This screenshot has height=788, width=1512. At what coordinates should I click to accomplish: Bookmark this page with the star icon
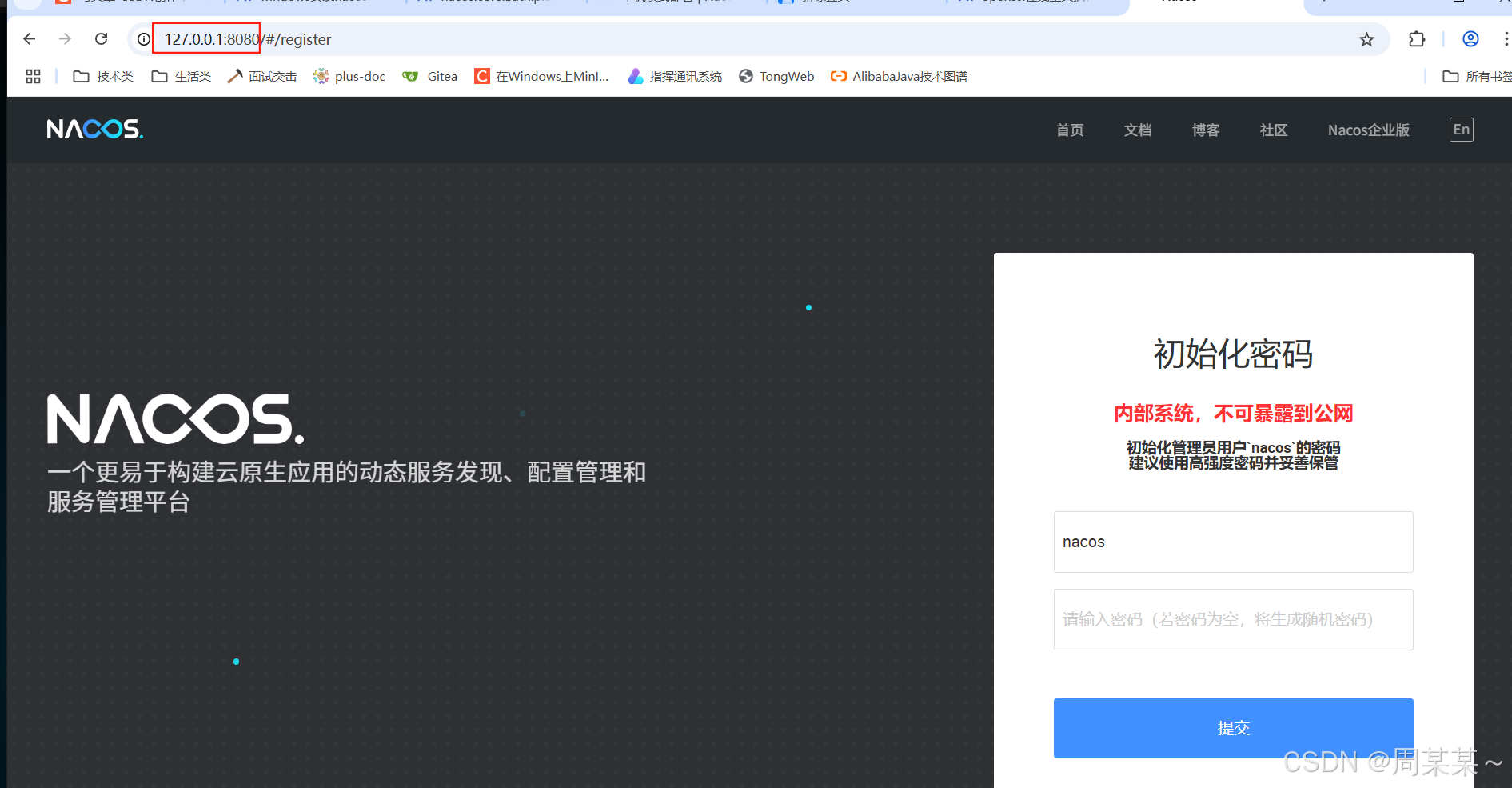pos(1366,39)
